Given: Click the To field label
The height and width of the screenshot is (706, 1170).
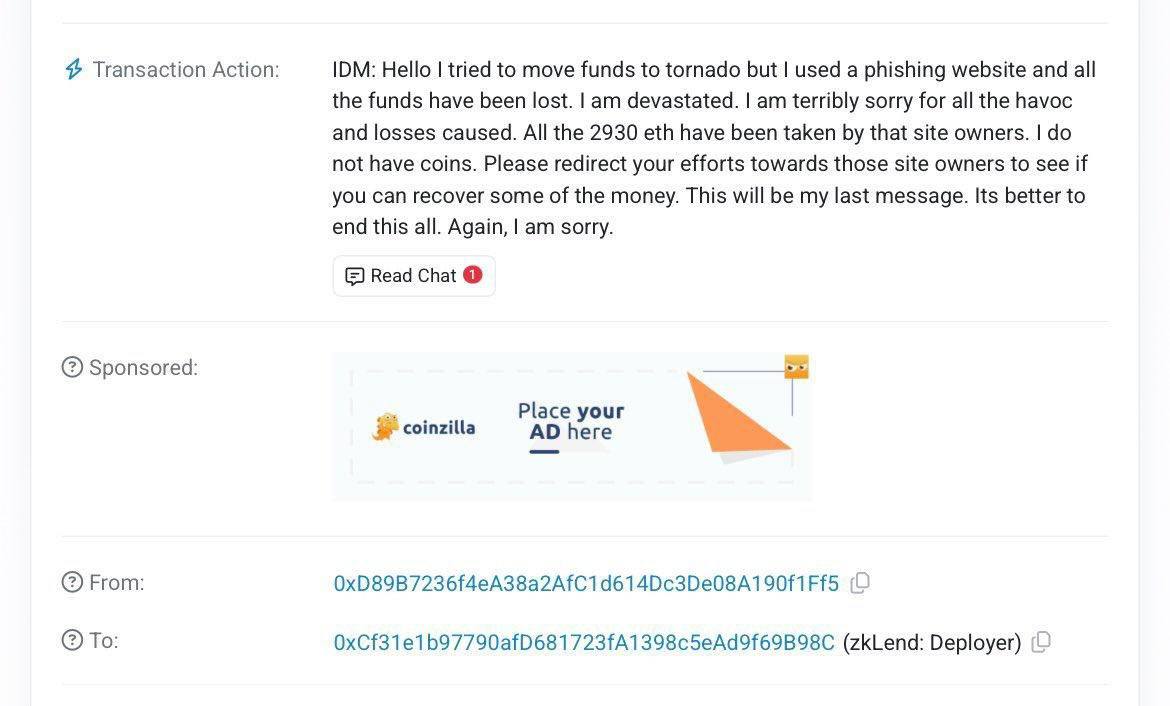Looking at the screenshot, I should click(104, 640).
